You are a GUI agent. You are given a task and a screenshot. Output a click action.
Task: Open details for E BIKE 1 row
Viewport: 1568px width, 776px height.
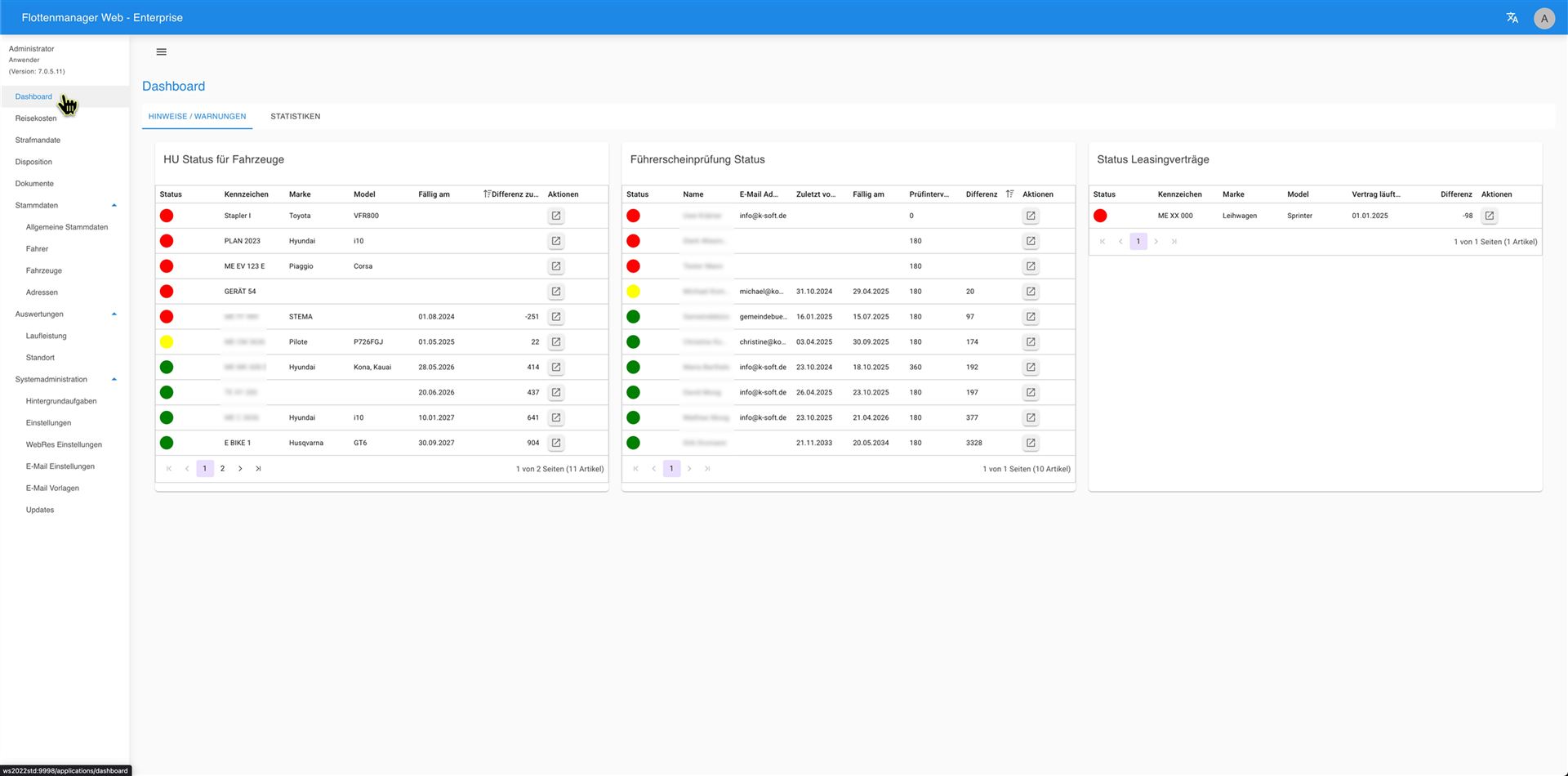(555, 443)
